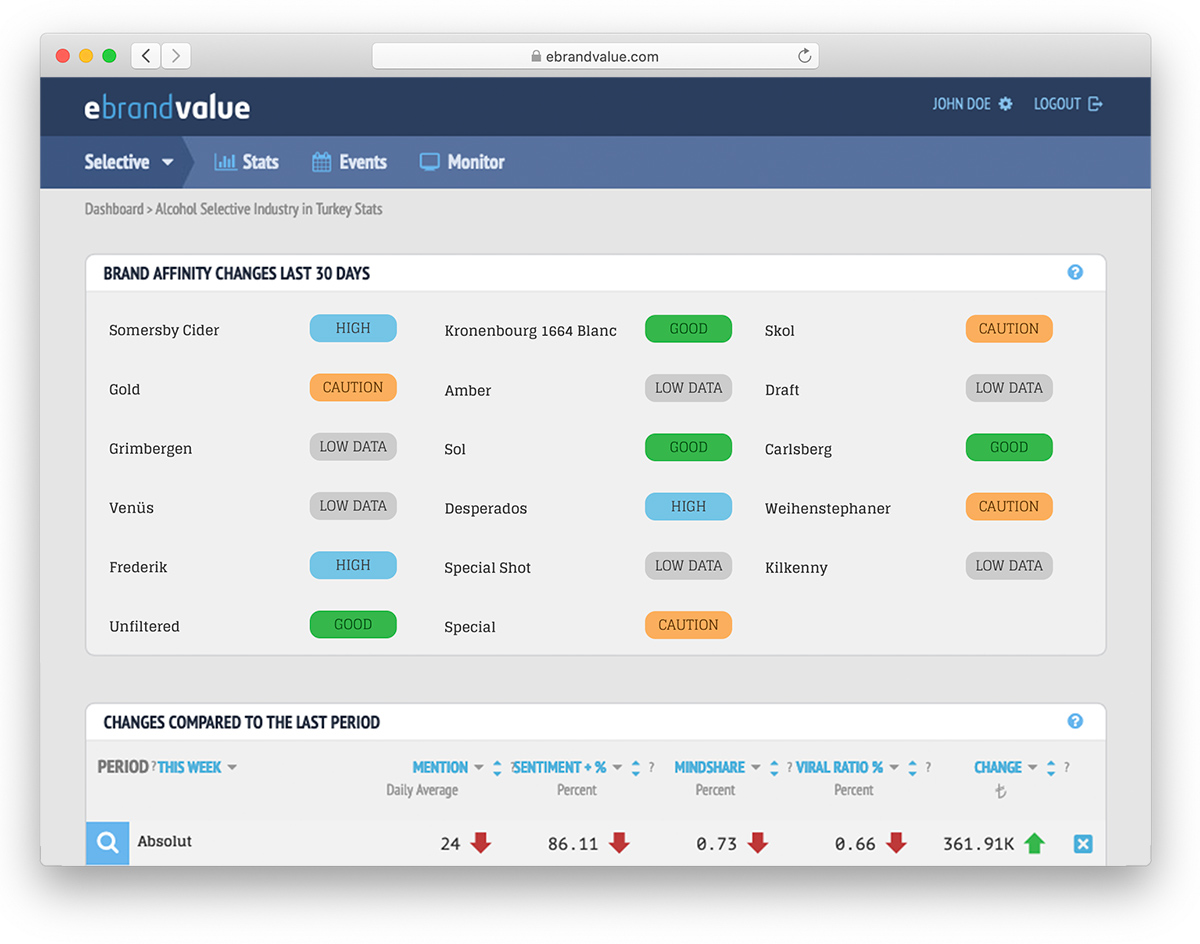Go to Dashboard via breadcrumb
The image size is (1200, 944).
tap(114, 209)
